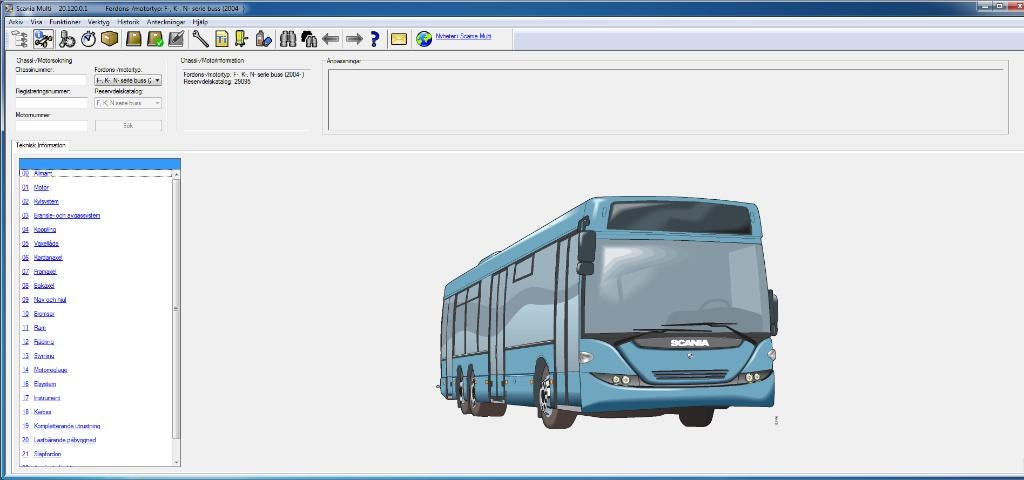Click the yellow envelope message icon
Image resolution: width=1024 pixels, height=480 pixels.
click(x=398, y=39)
